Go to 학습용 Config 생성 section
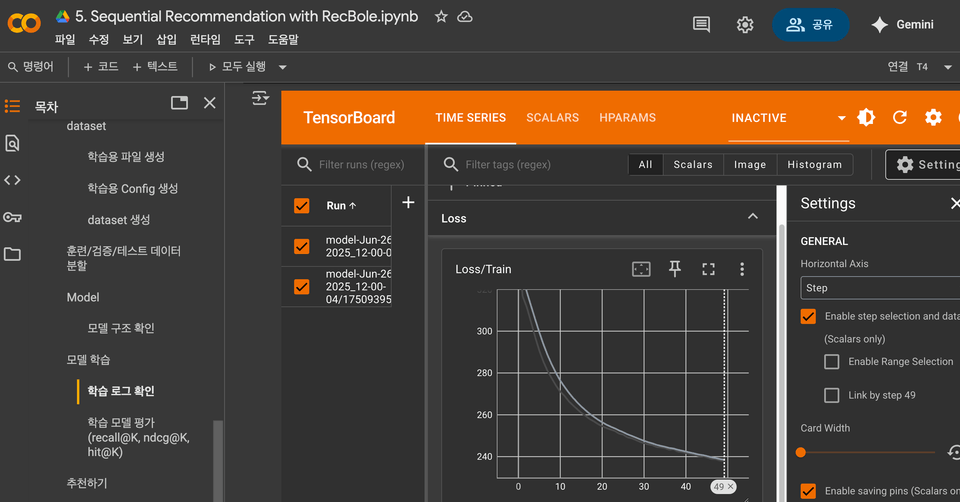Image resolution: width=960 pixels, height=502 pixels. click(132, 189)
